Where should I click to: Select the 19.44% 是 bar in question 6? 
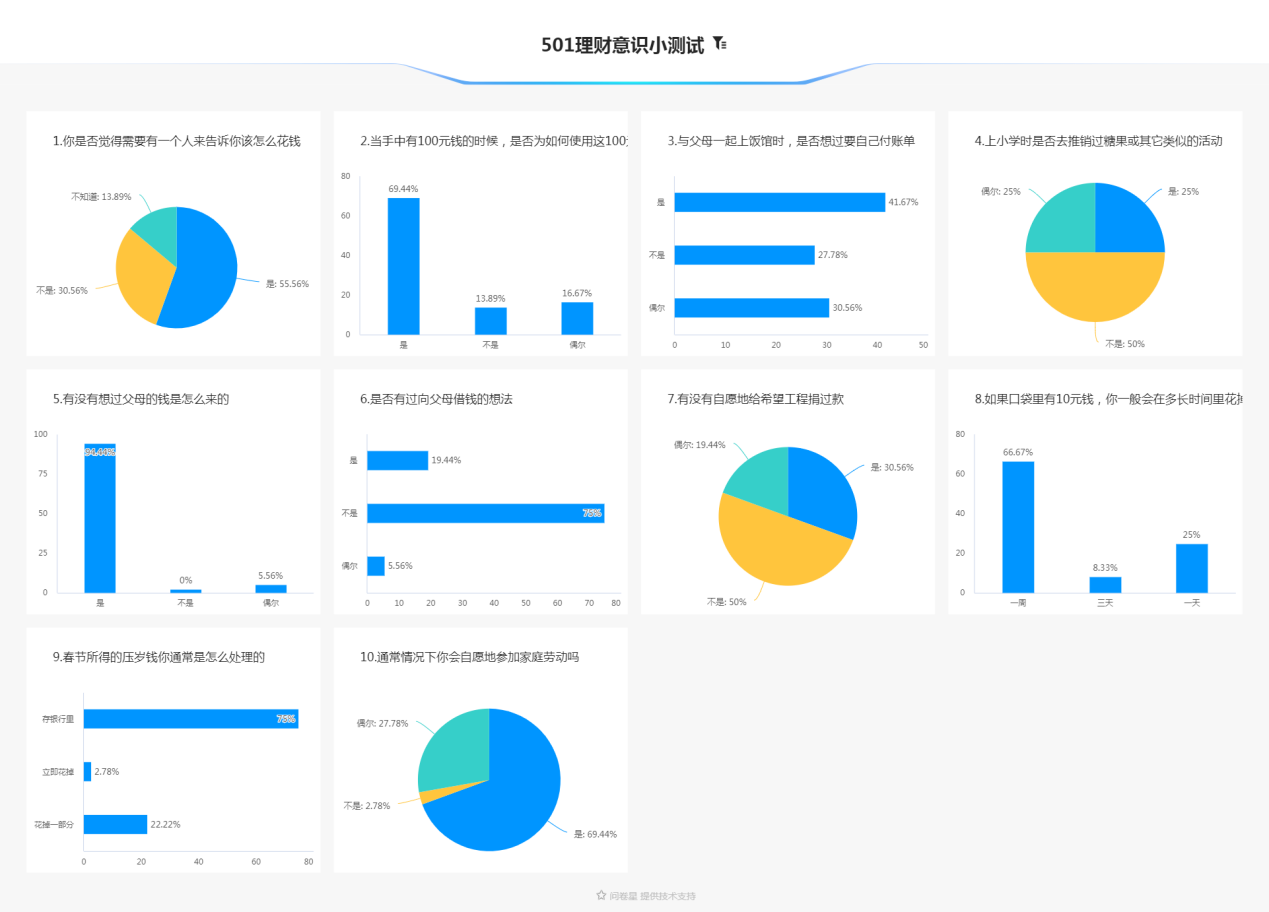[398, 460]
